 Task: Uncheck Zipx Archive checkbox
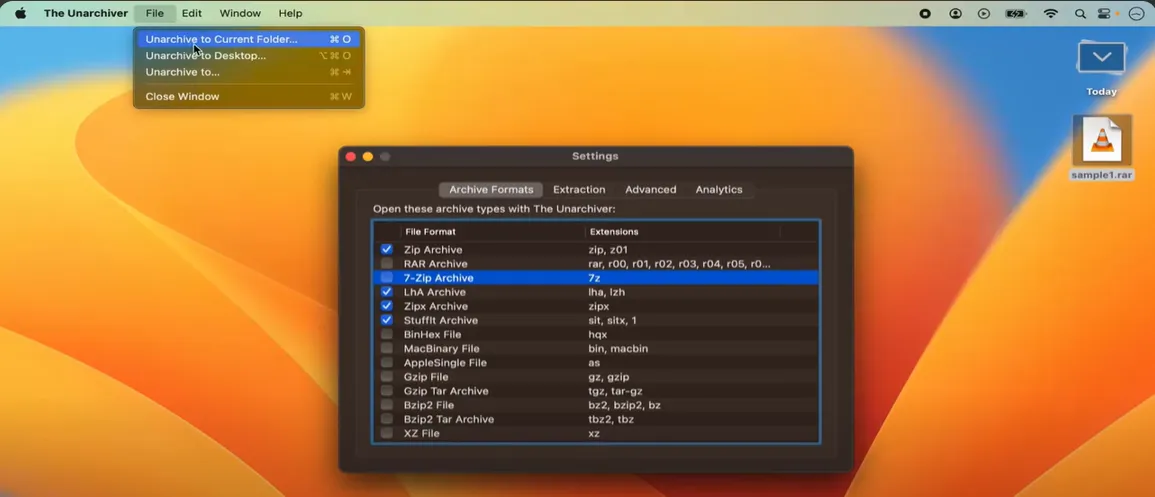pyautogui.click(x=387, y=306)
